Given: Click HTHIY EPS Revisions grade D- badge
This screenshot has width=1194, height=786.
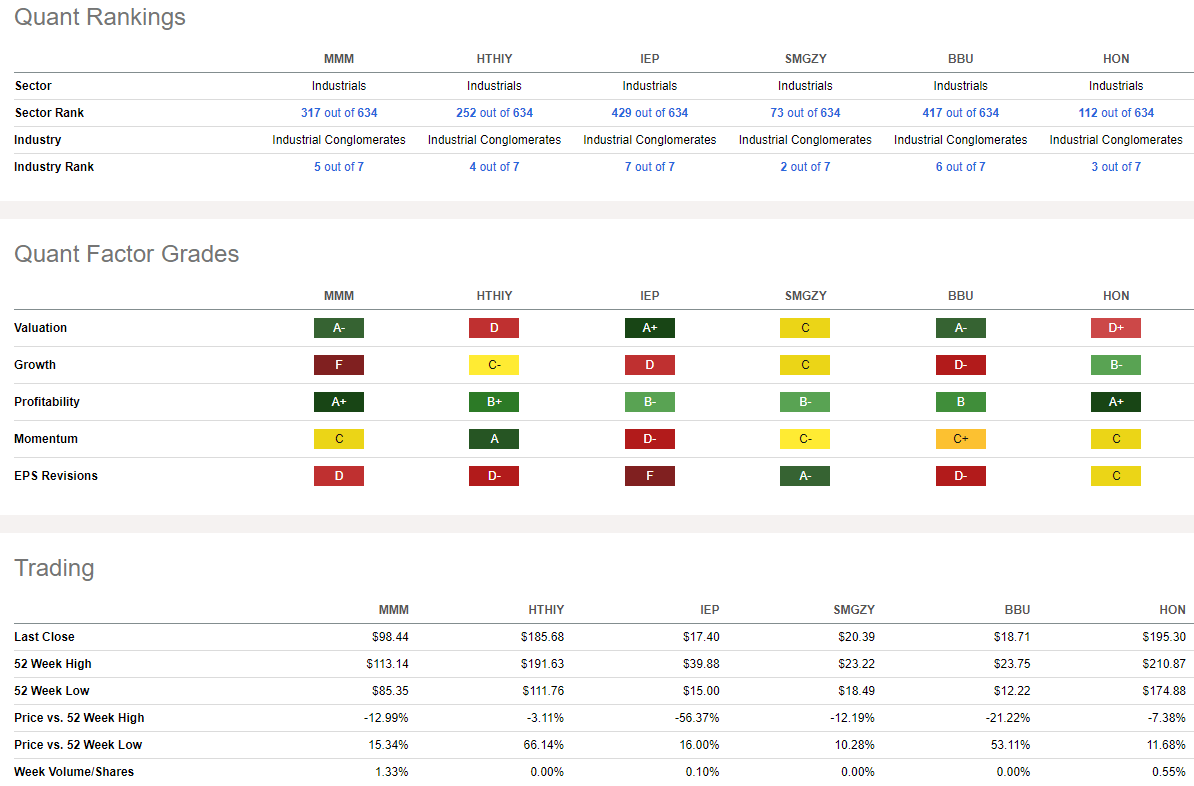Looking at the screenshot, I should tap(494, 476).
